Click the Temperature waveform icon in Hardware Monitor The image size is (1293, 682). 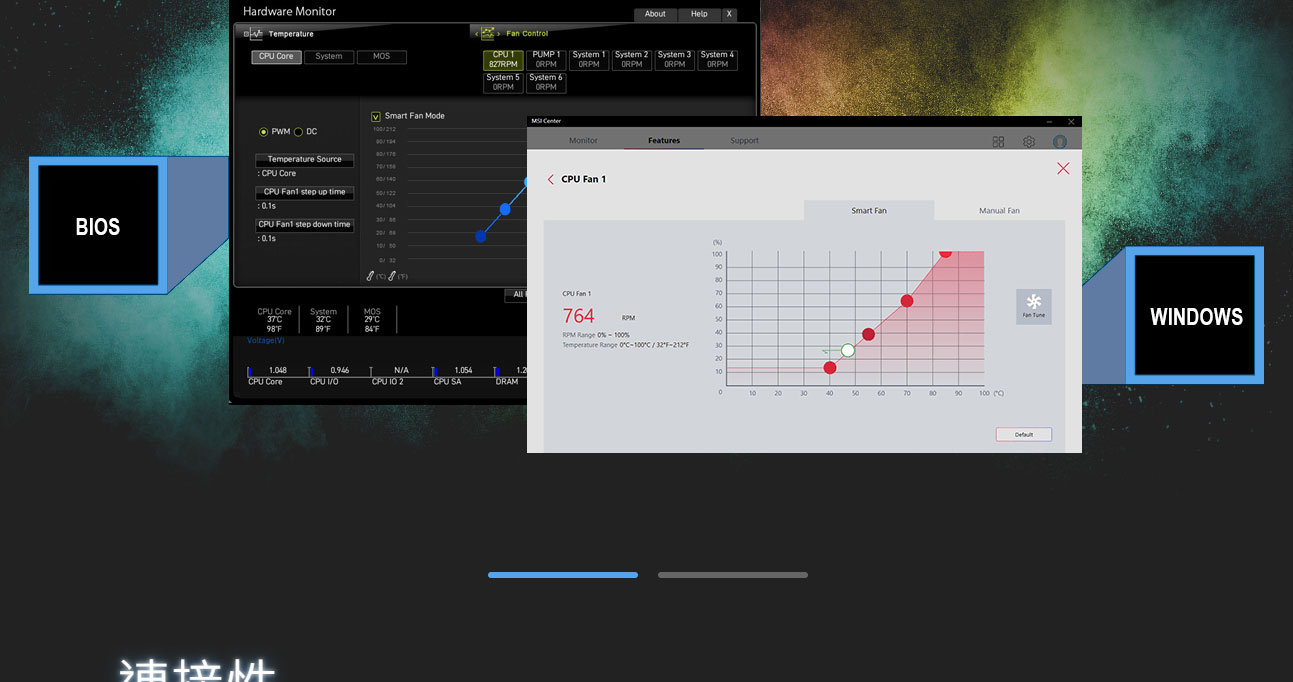(x=255, y=34)
